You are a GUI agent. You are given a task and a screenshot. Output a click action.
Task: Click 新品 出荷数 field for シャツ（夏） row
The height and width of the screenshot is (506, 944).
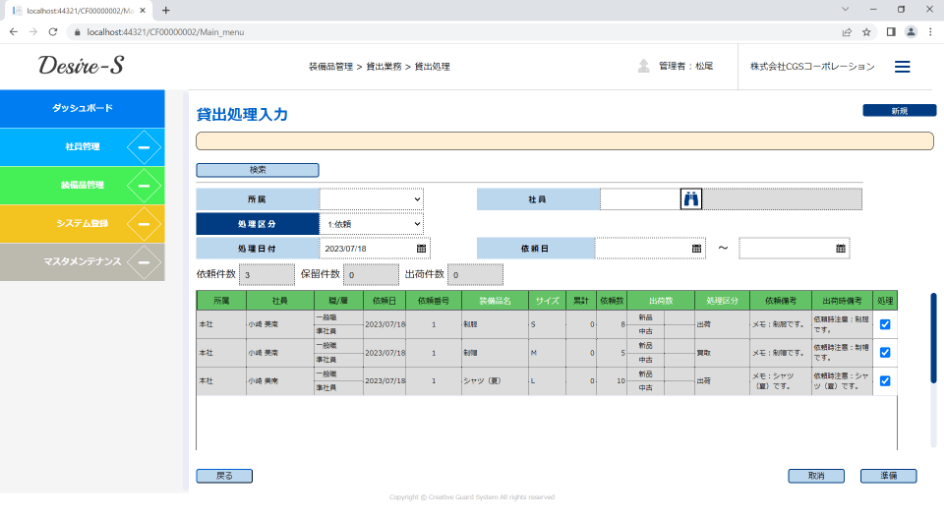(679, 374)
